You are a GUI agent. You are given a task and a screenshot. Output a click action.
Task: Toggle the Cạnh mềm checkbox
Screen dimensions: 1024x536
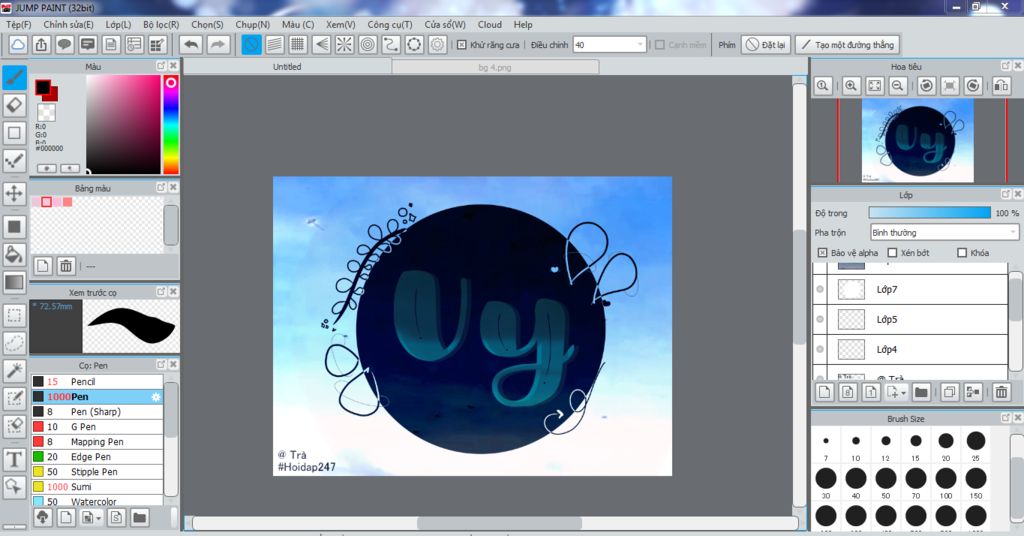(x=660, y=45)
